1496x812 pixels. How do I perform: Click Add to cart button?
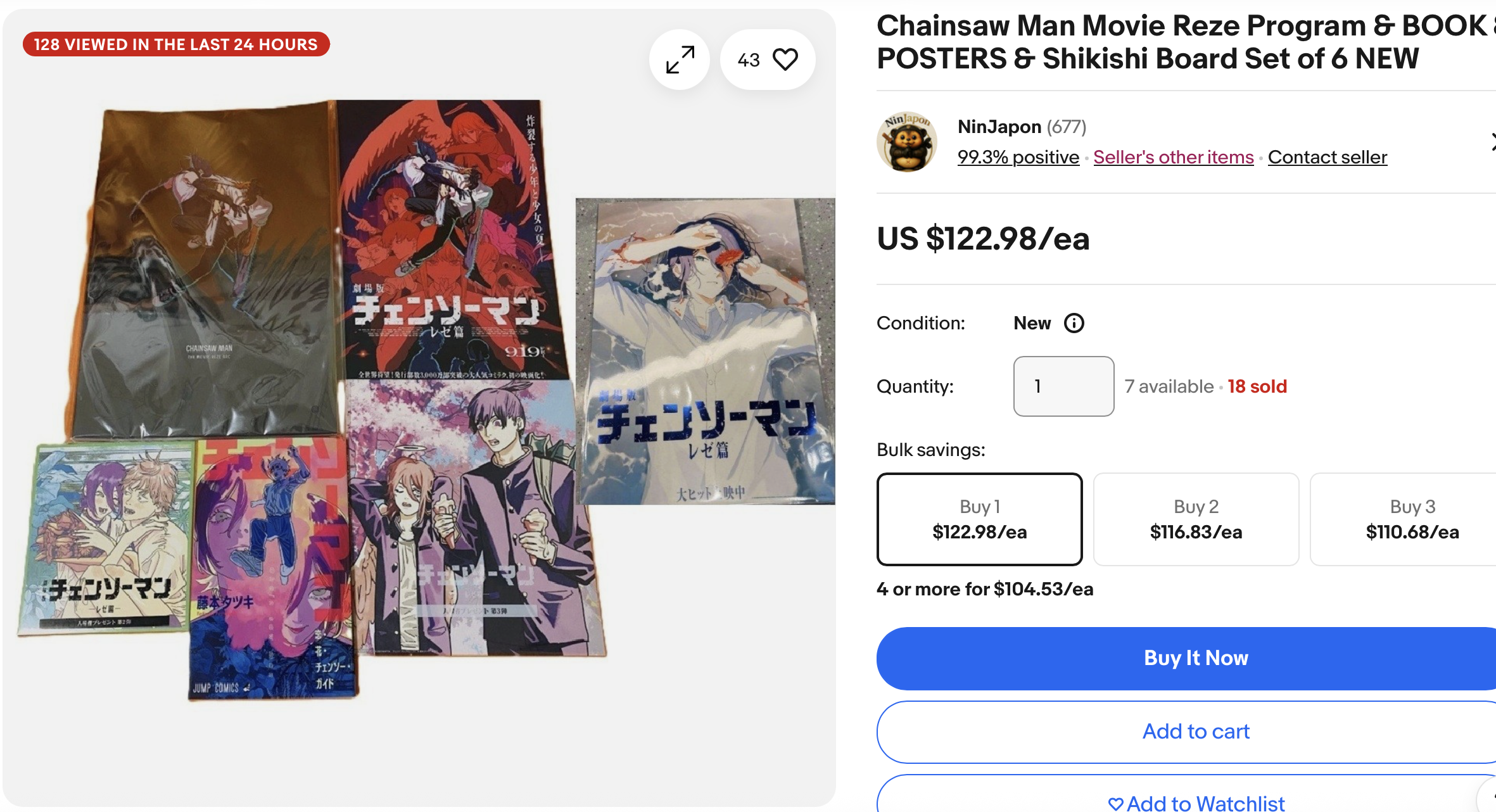point(1186,732)
